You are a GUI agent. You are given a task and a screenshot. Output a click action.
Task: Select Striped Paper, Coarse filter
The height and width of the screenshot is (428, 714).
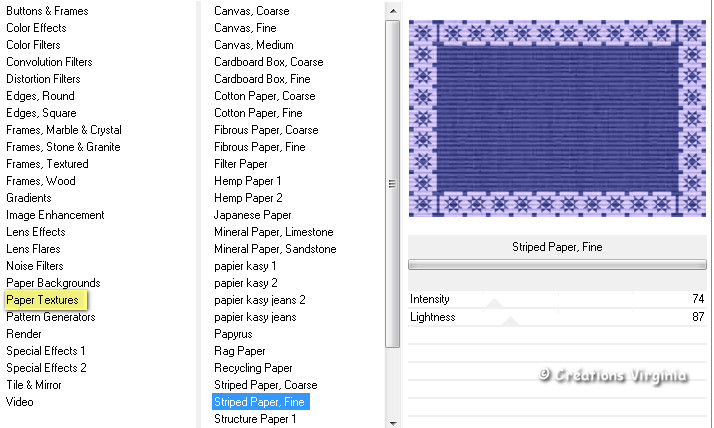tap(265, 385)
